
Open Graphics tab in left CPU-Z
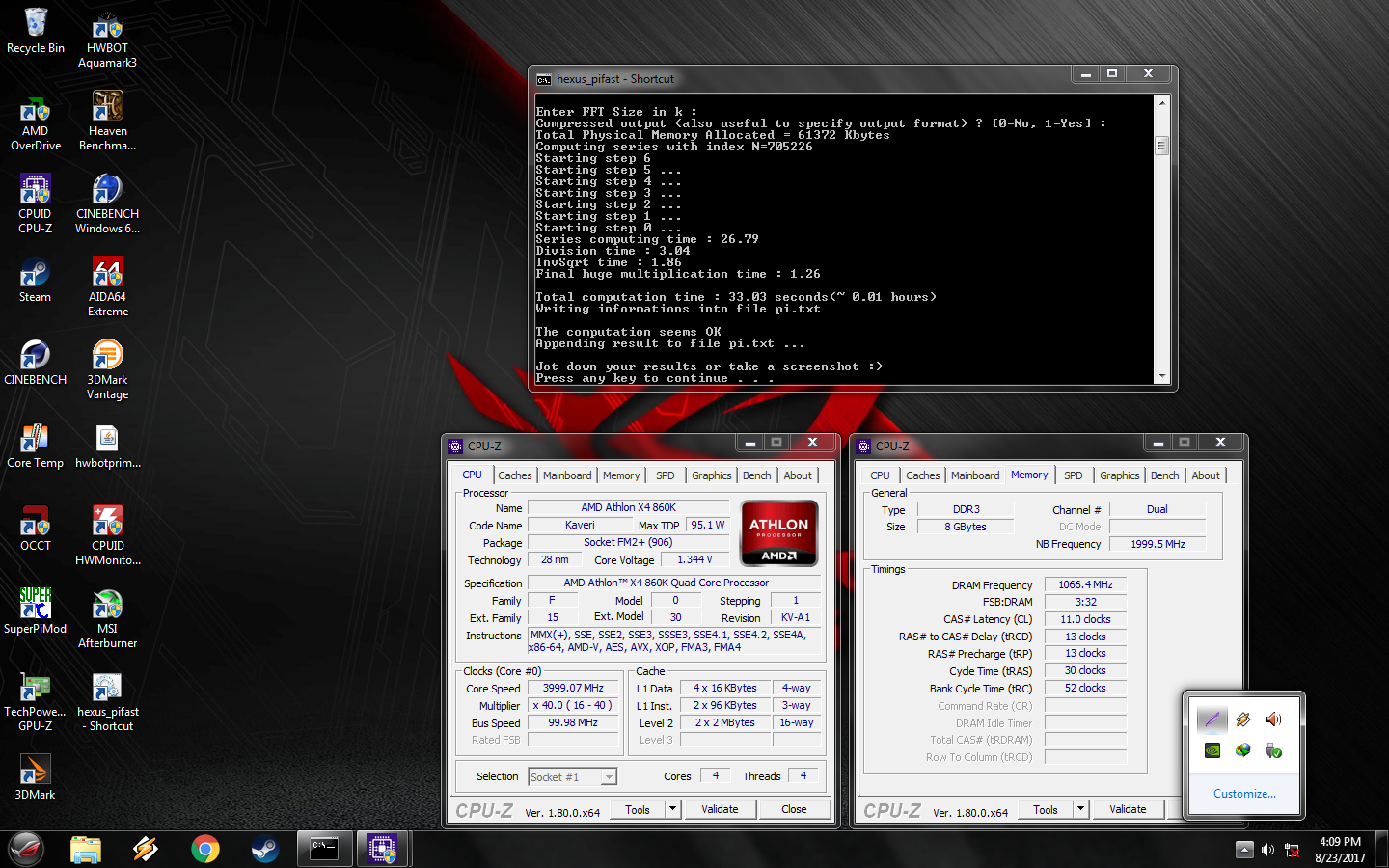[712, 475]
